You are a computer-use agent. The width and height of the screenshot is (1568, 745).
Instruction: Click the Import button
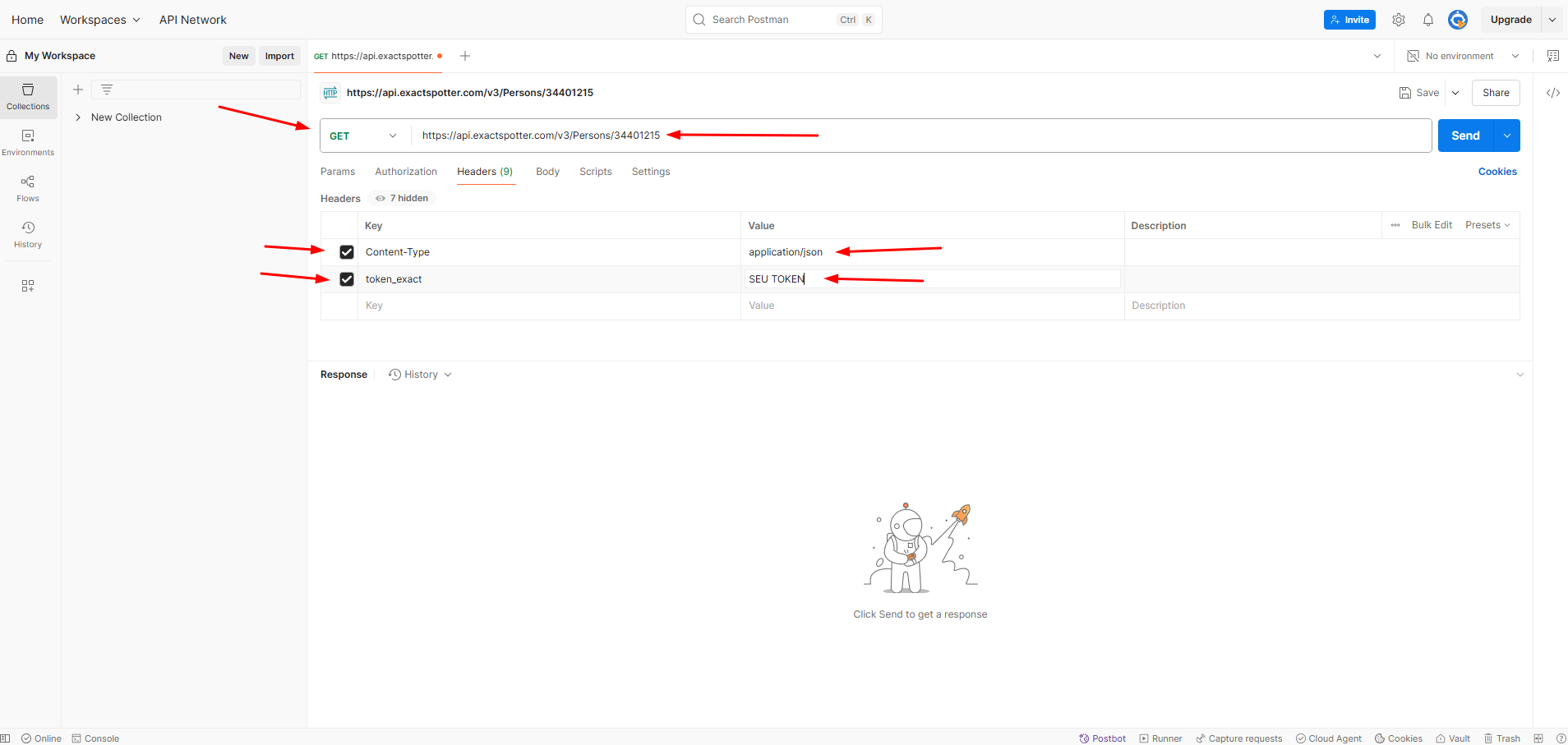coord(279,56)
